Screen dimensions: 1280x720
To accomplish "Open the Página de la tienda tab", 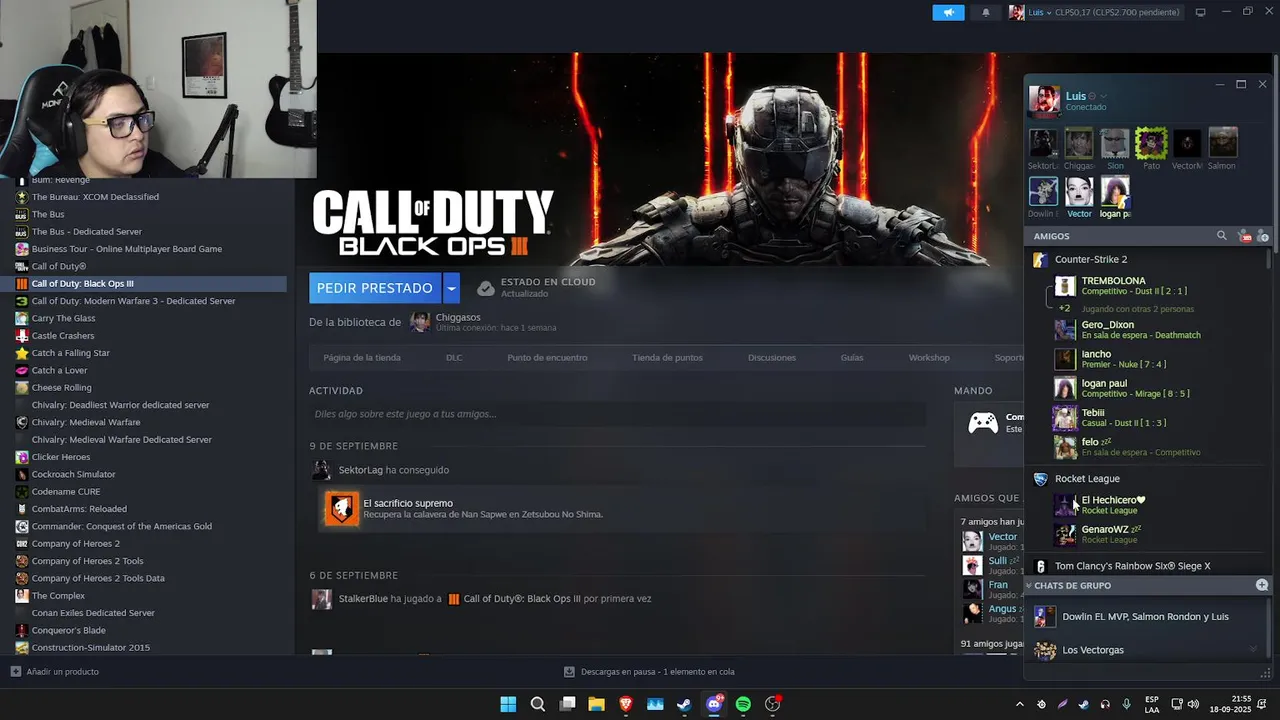I will (x=362, y=357).
